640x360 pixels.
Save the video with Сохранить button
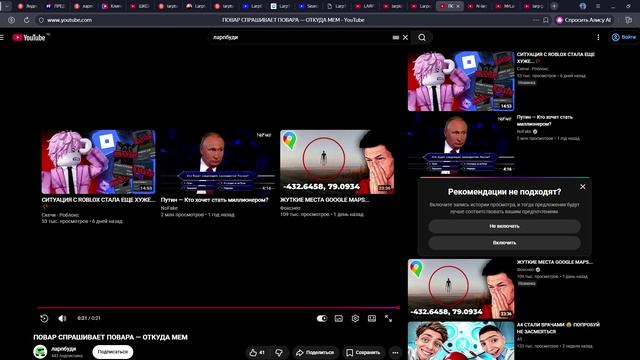[363, 352]
